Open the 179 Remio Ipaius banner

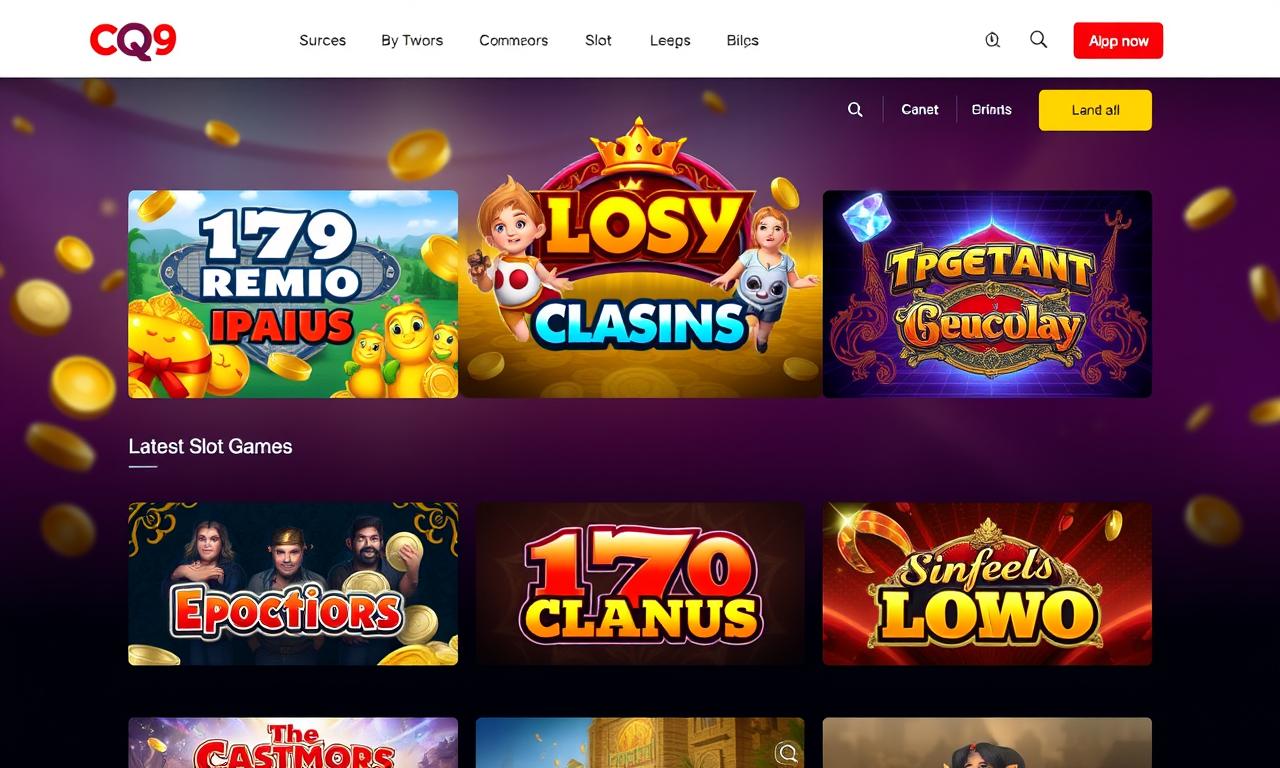(x=293, y=294)
